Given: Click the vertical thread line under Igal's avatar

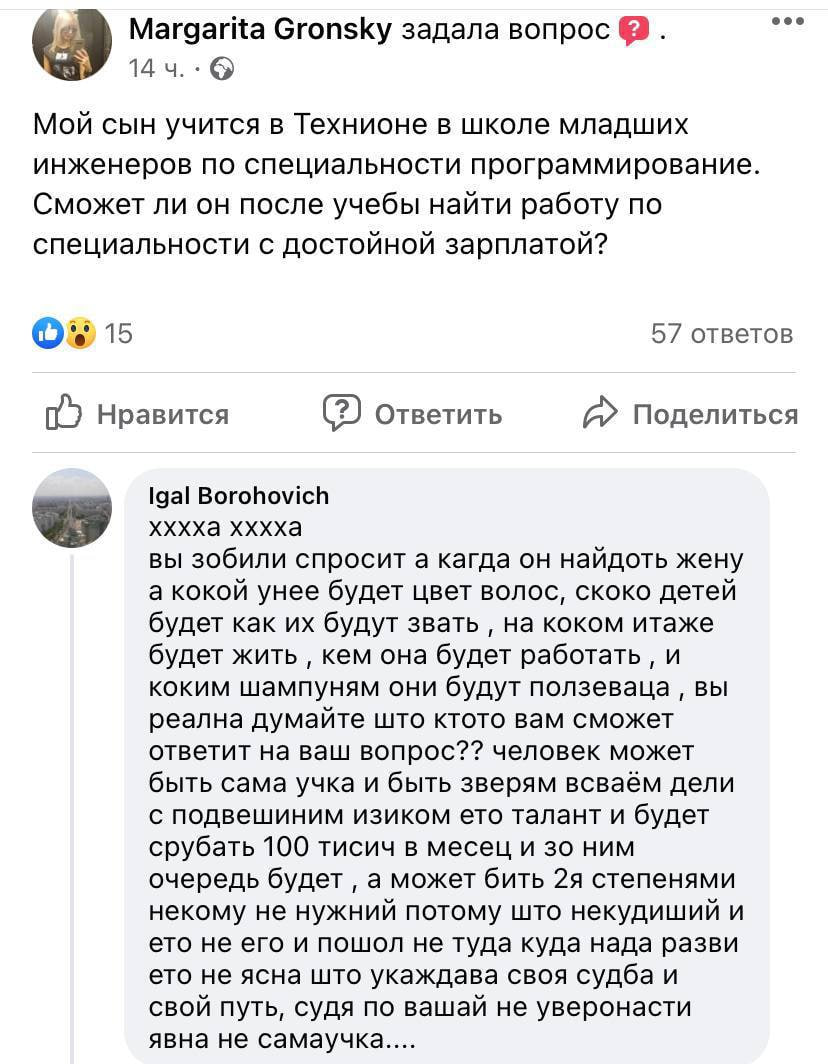Looking at the screenshot, I should pyautogui.click(x=72, y=800).
